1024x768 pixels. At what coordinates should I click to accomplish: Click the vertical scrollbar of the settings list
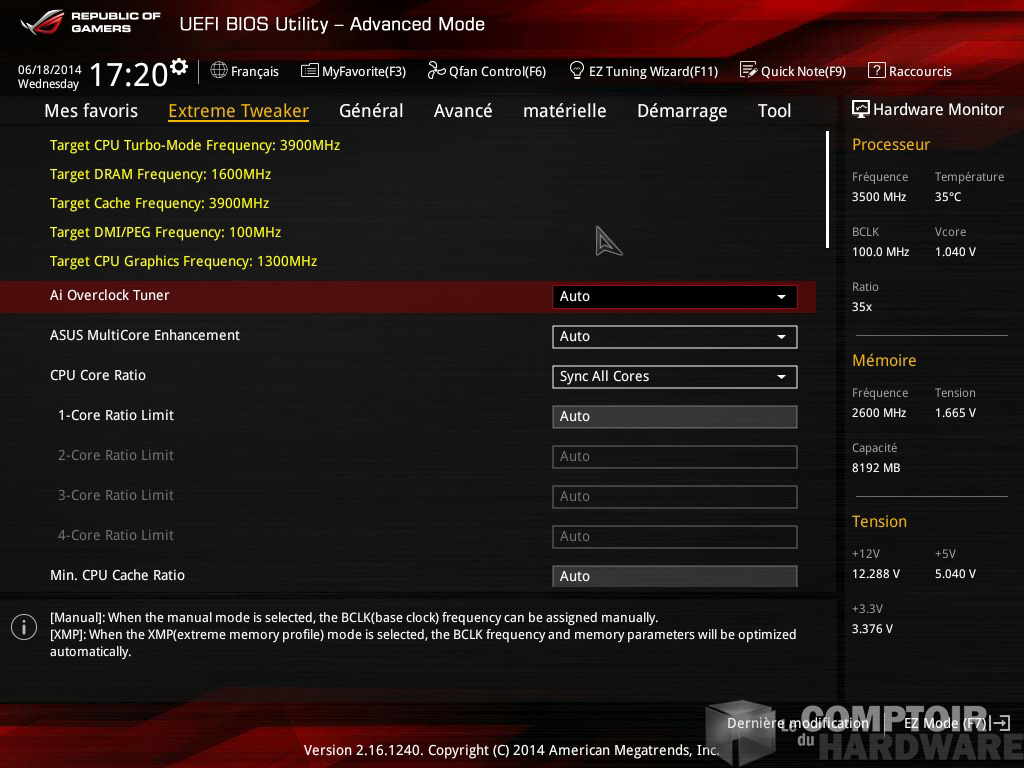[827, 189]
